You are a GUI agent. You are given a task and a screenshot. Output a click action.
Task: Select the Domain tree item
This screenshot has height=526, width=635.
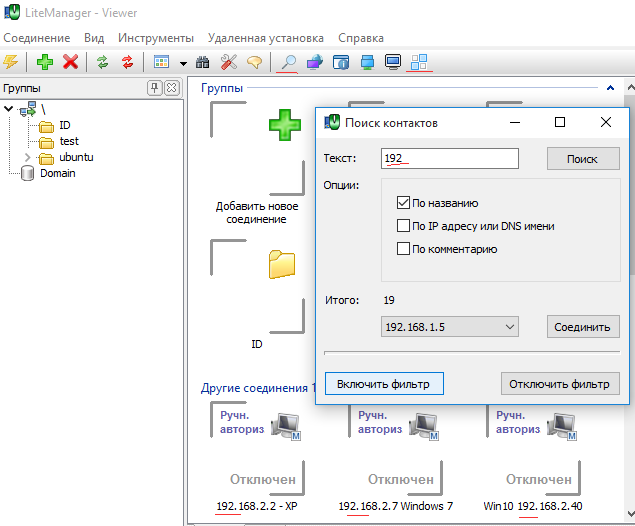(x=58, y=173)
